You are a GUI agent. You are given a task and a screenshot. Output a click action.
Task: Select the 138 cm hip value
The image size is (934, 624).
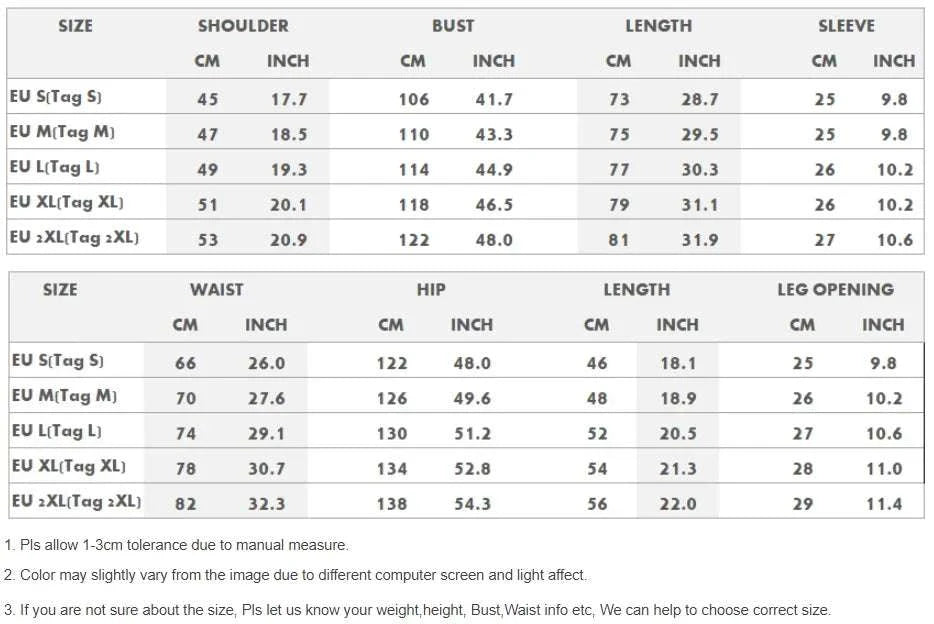tap(391, 504)
